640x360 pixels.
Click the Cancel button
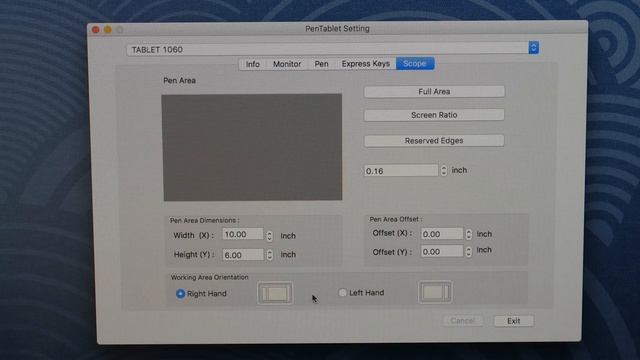(x=463, y=321)
